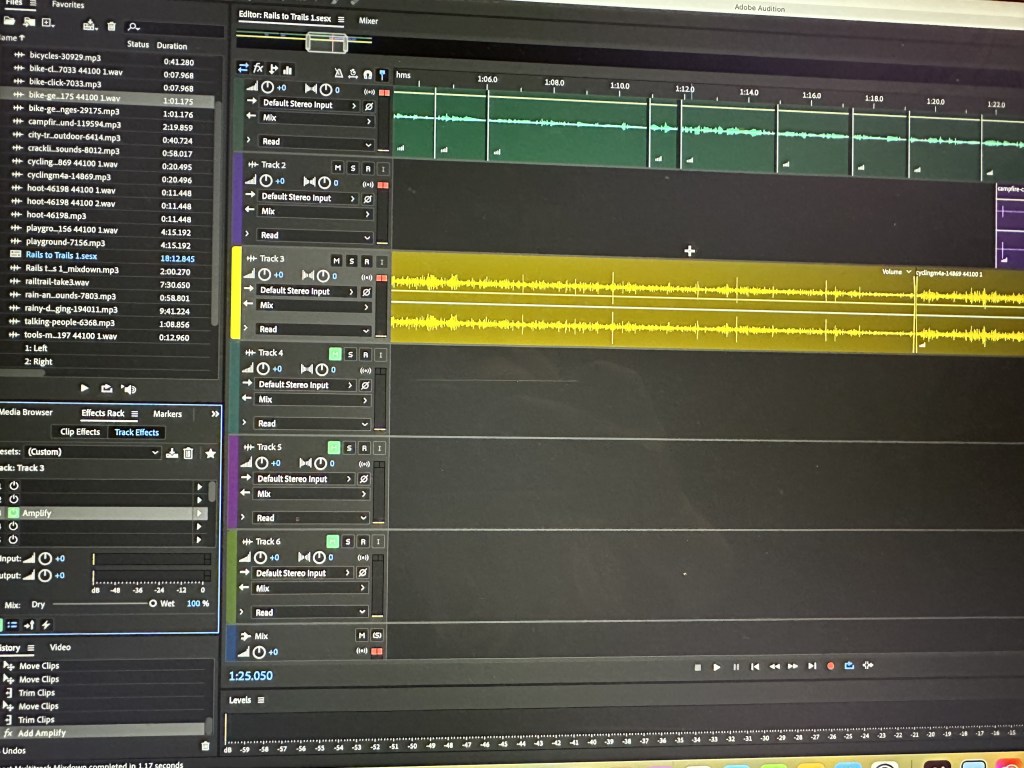Viewport: 1024px width, 768px height.
Task: Click the snapping magnet icon above the tracks
Action: click(x=367, y=74)
